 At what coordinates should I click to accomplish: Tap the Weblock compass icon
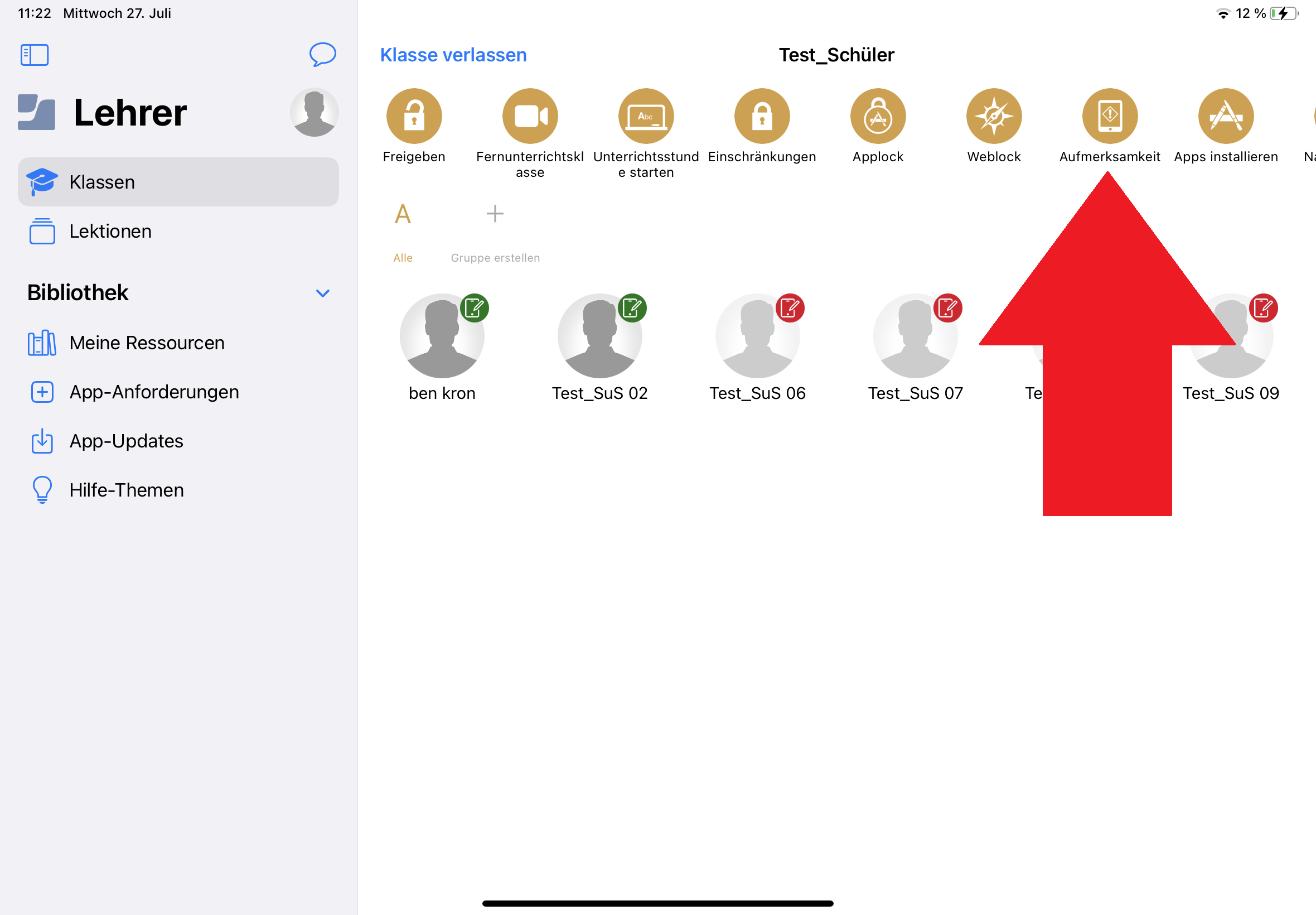click(x=994, y=116)
